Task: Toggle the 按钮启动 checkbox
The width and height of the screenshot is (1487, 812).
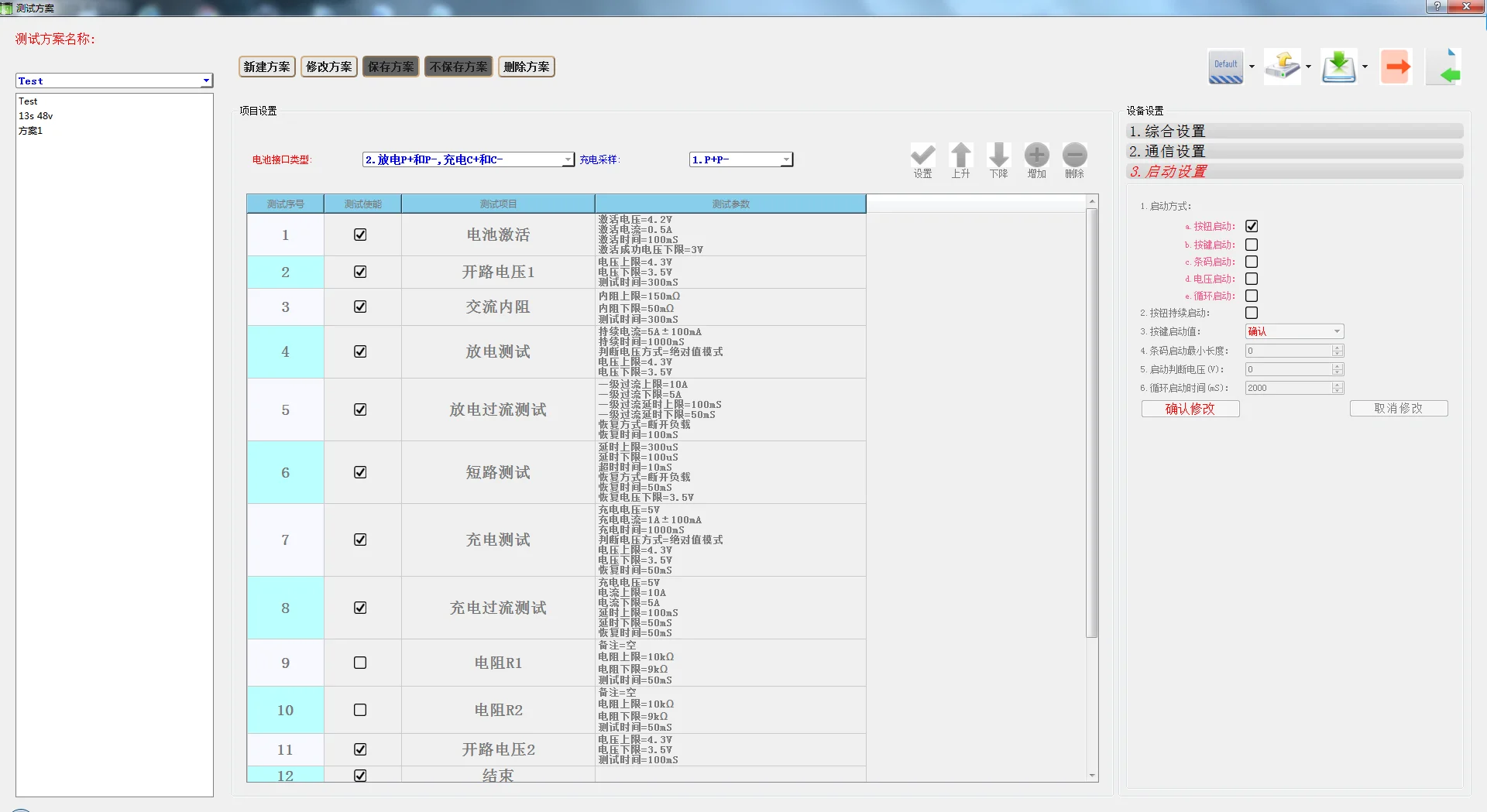Action: coord(1252,226)
